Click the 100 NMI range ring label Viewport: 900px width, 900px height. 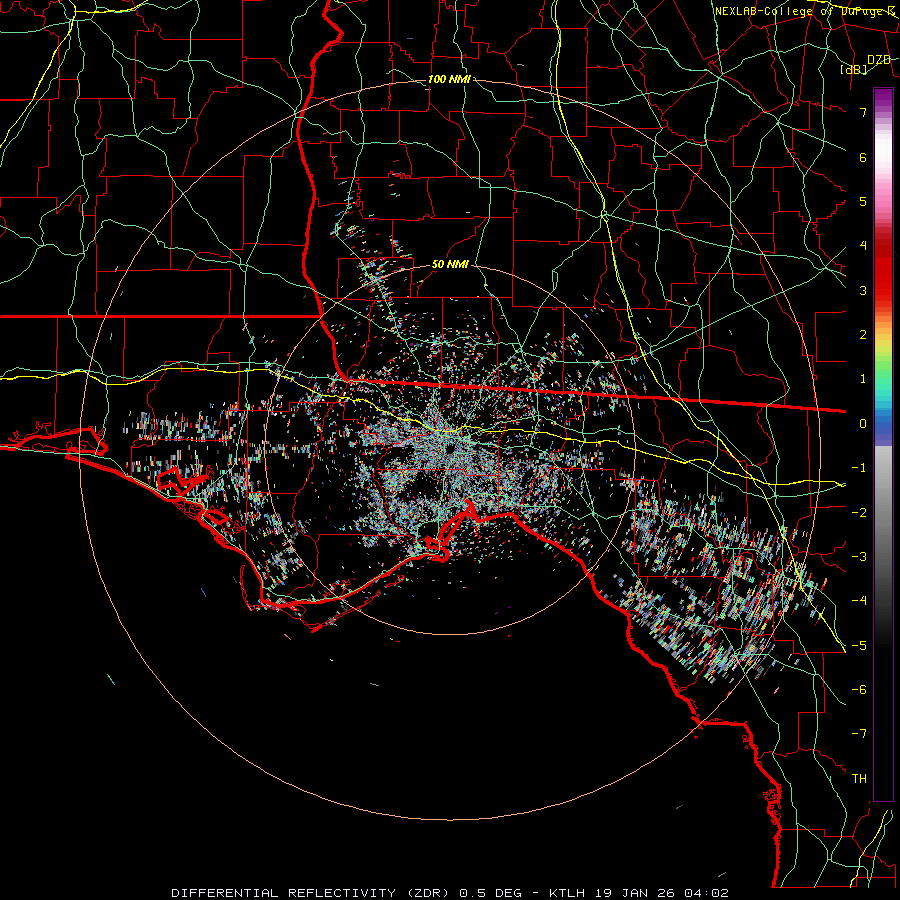pyautogui.click(x=449, y=79)
